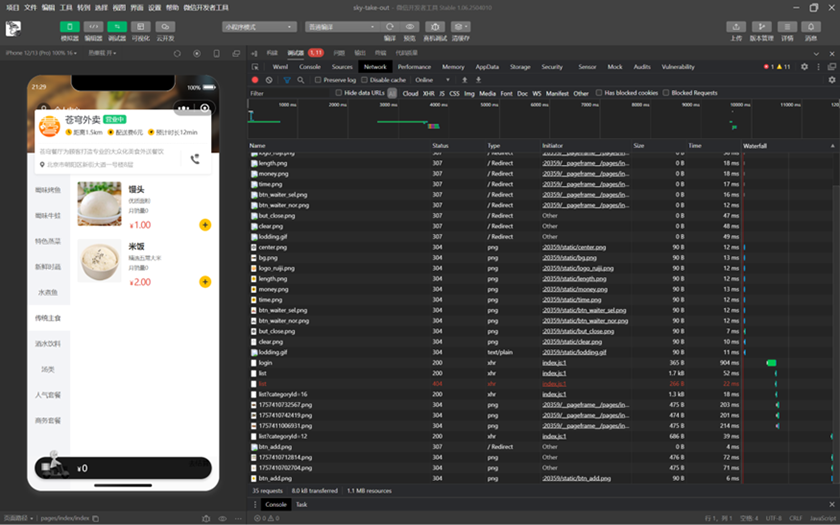This screenshot has height=525, width=840.
Task: Check Blocked Requests
Action: pyautogui.click(x=666, y=93)
